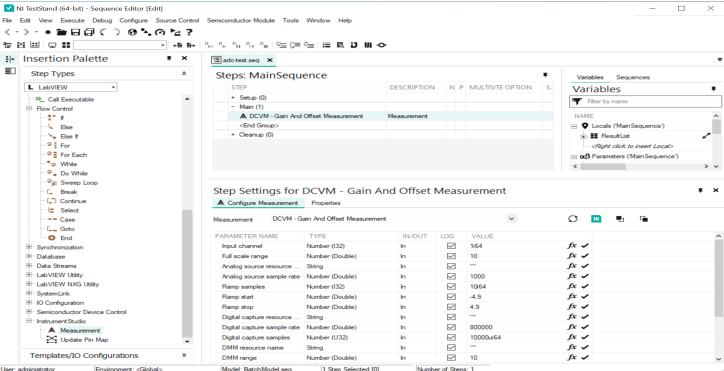Screen dimensions: 724x371
Task: Open the Measurement selection dropdown
Action: [x=511, y=219]
